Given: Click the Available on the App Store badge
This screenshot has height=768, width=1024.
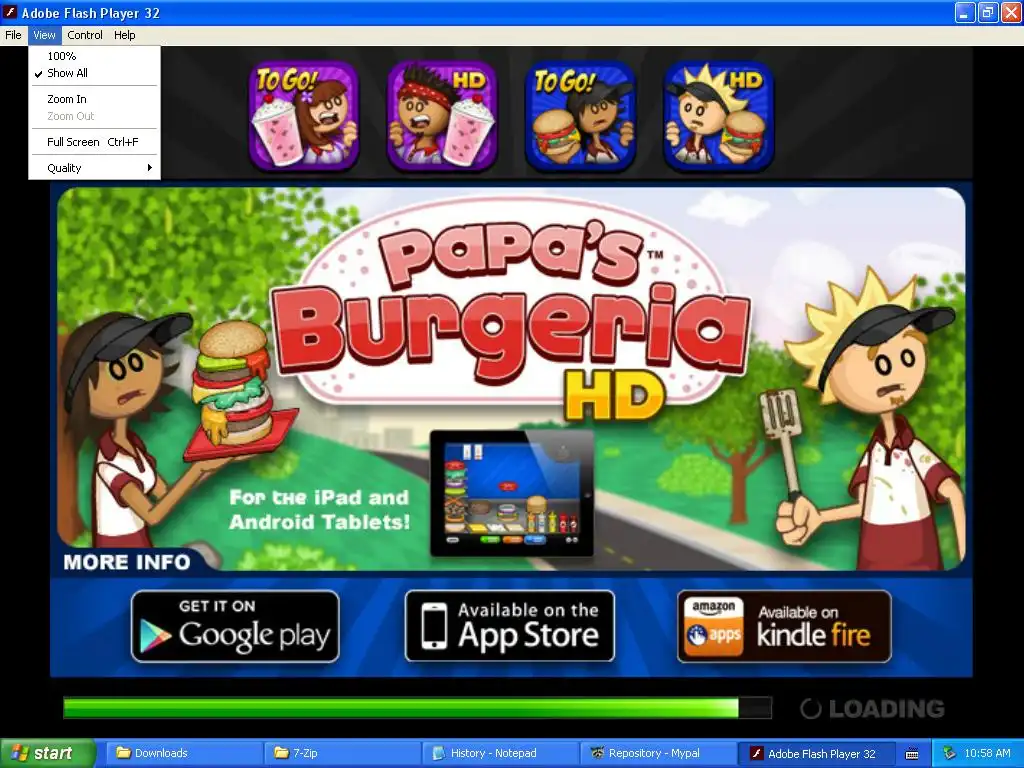Looking at the screenshot, I should pyautogui.click(x=509, y=626).
